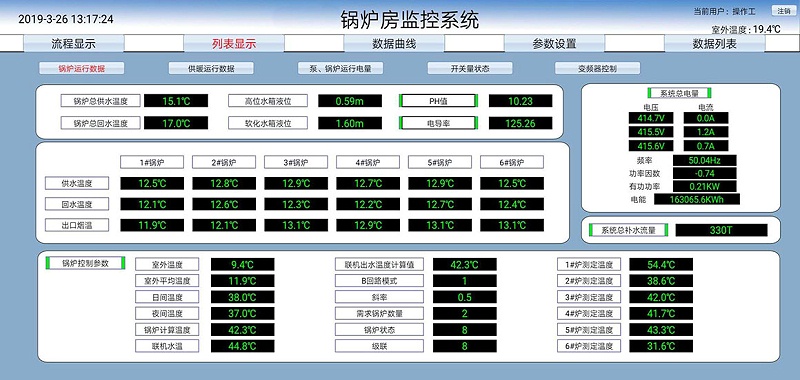Click the 0.0A current reading
Image resolution: width=800 pixels, height=380 pixels.
(x=705, y=118)
